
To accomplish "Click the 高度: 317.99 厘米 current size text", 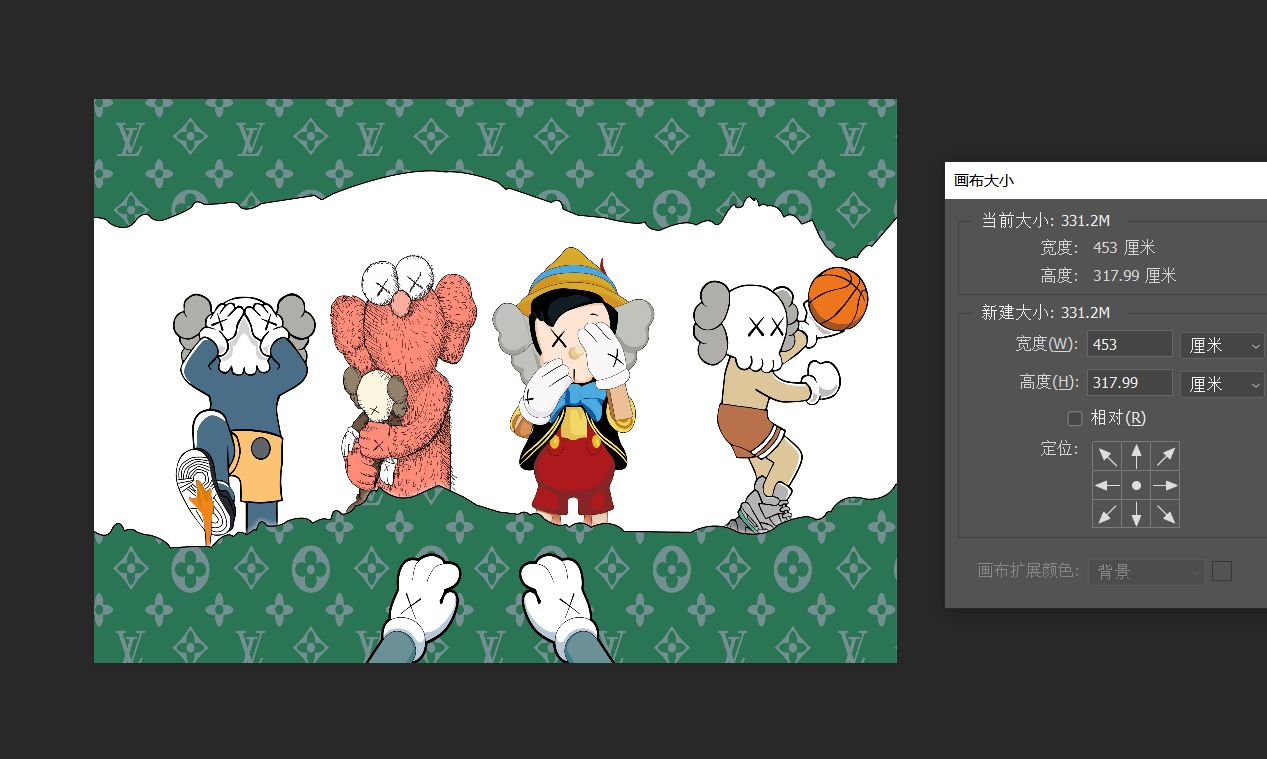I will coord(1108,275).
